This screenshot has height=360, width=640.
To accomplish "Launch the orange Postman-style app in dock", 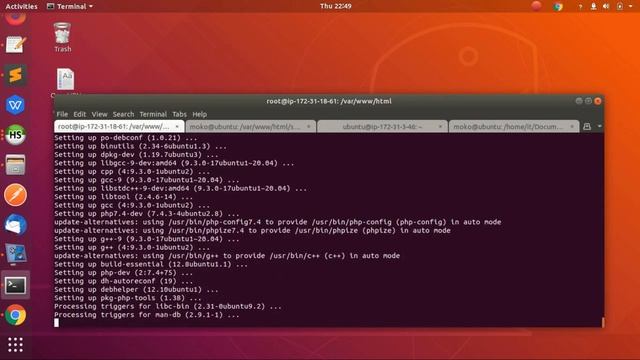I will (x=16, y=195).
